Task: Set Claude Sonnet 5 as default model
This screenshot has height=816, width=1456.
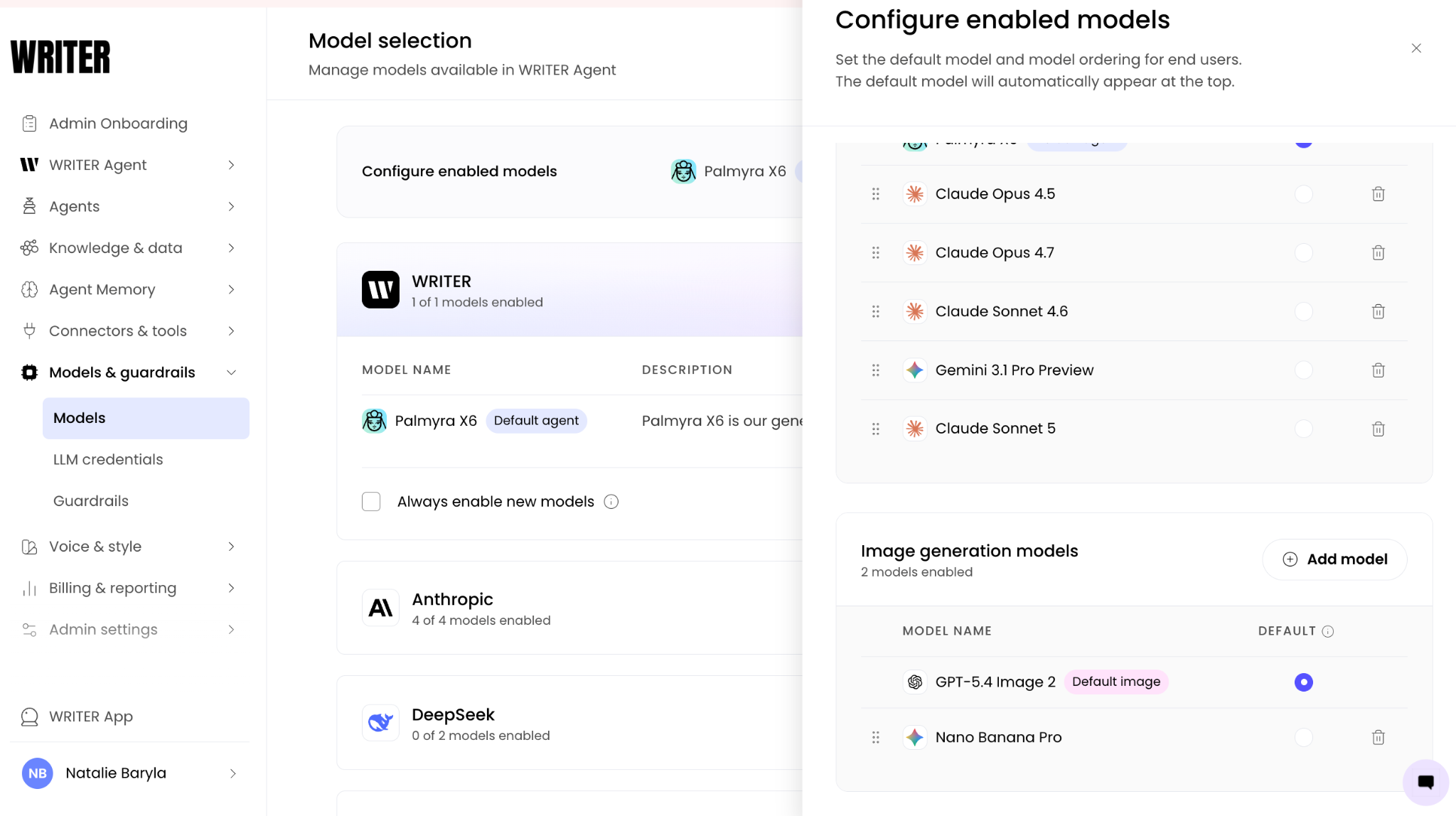Action: click(1303, 429)
